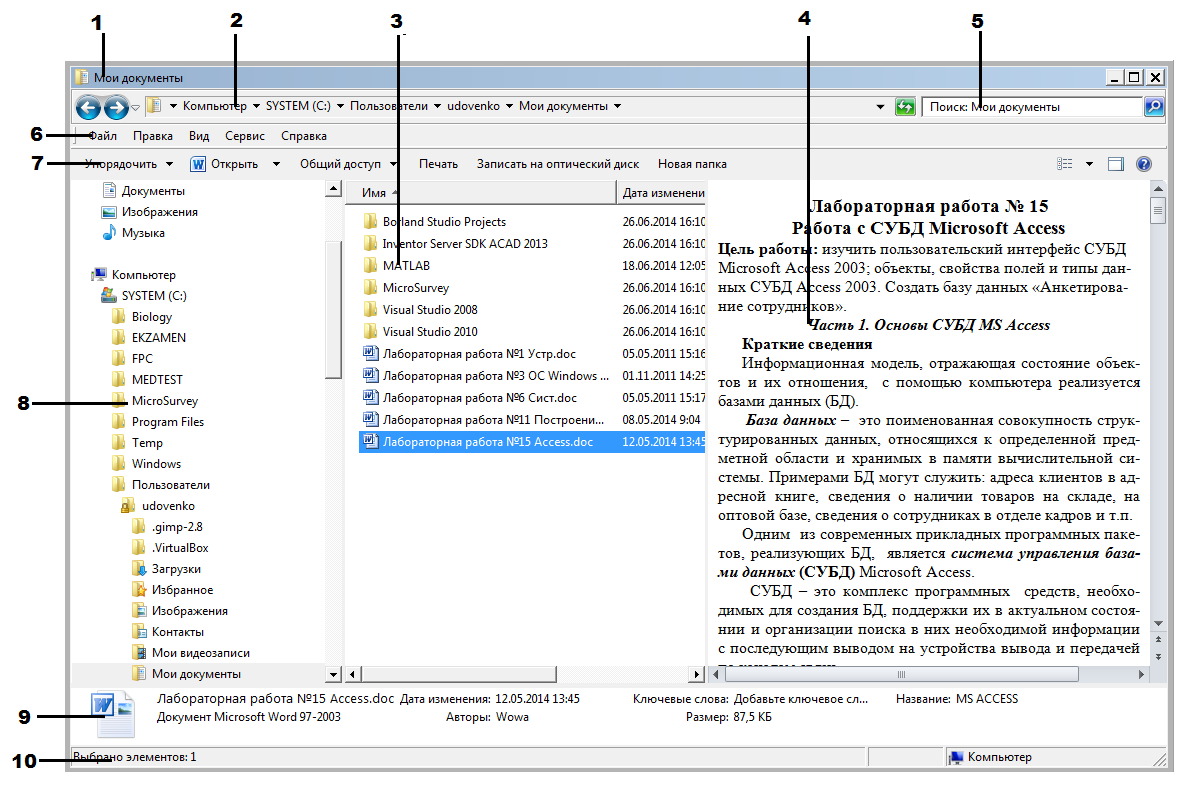Click the Forward navigation arrow
Screen dimensions: 1202x802
(116, 106)
